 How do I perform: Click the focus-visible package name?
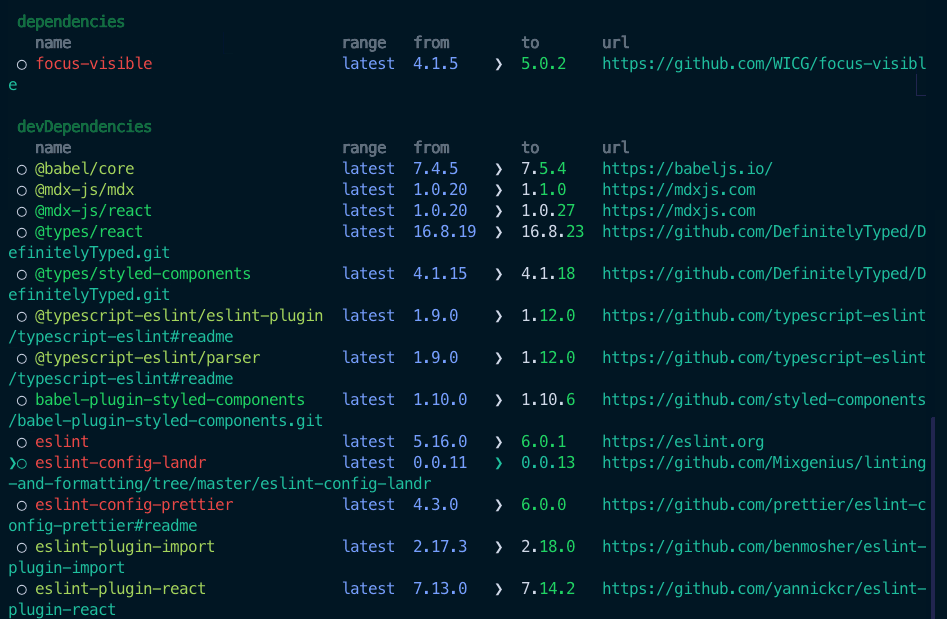coord(94,63)
